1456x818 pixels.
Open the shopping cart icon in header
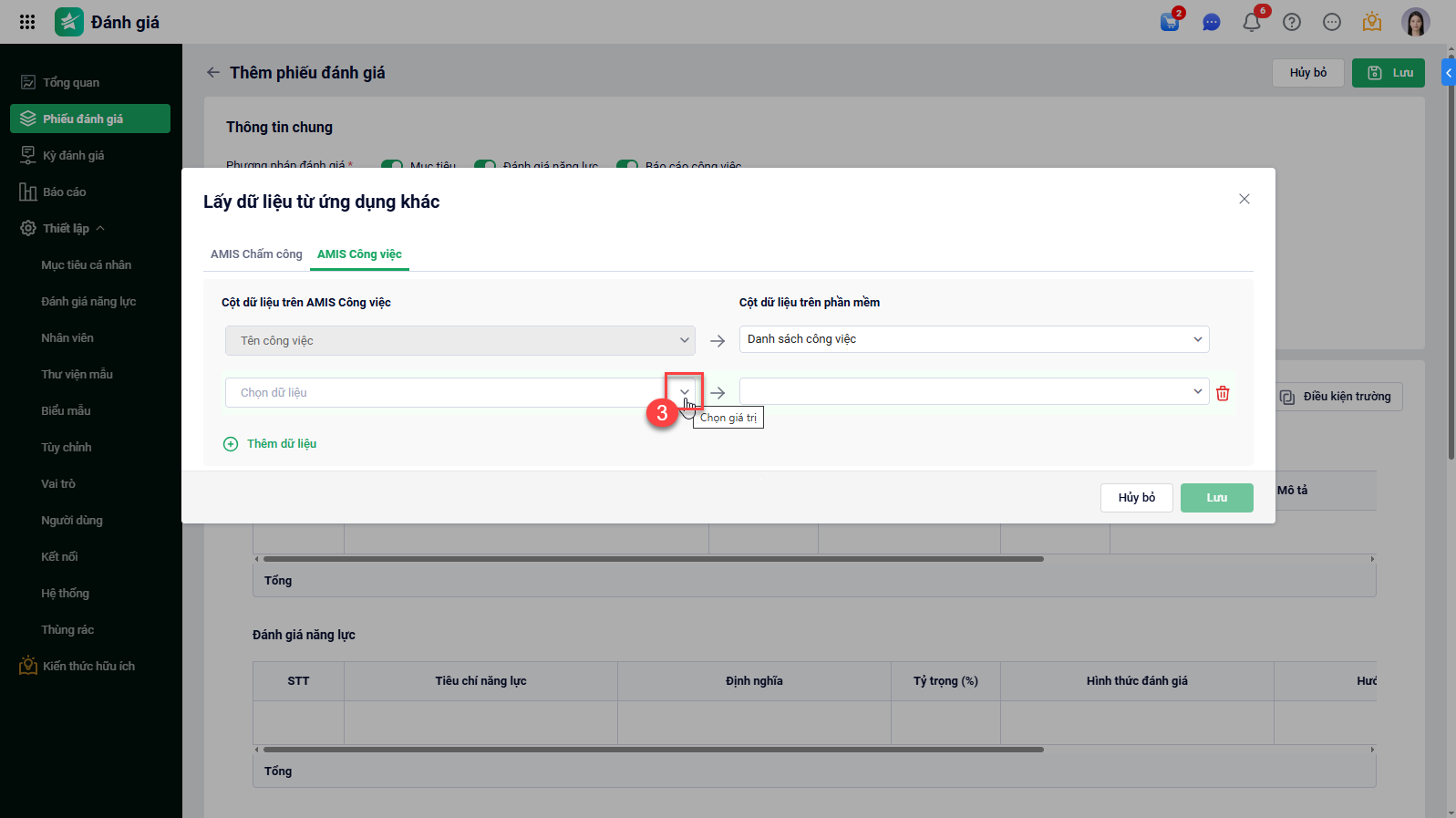[1170, 22]
